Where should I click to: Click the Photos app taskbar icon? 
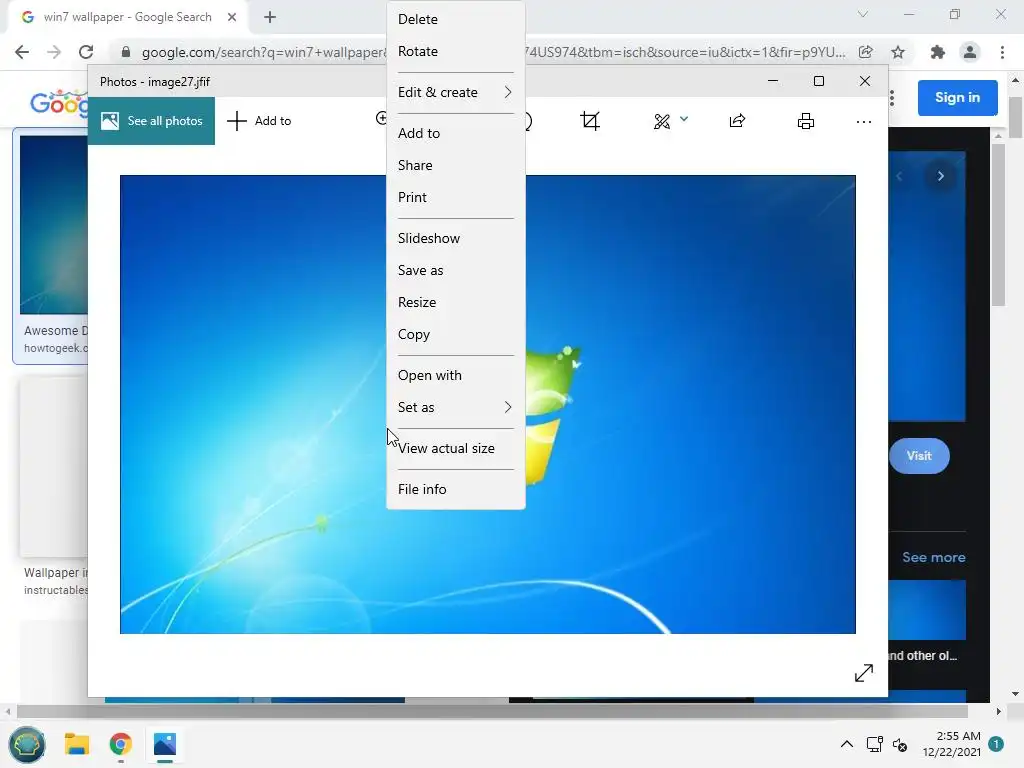165,744
